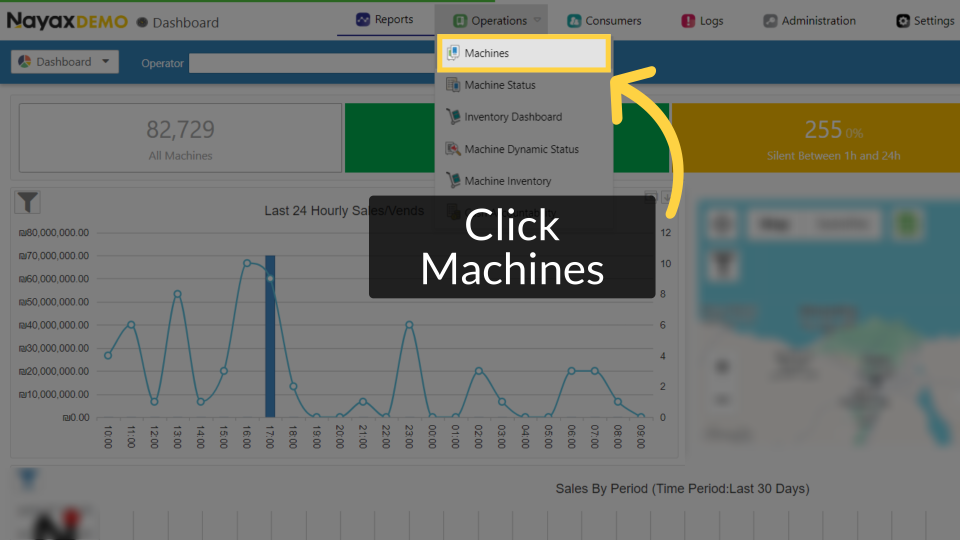Image resolution: width=960 pixels, height=540 pixels.
Task: Click the 17:00 bar in hourly chart
Action: point(270,336)
